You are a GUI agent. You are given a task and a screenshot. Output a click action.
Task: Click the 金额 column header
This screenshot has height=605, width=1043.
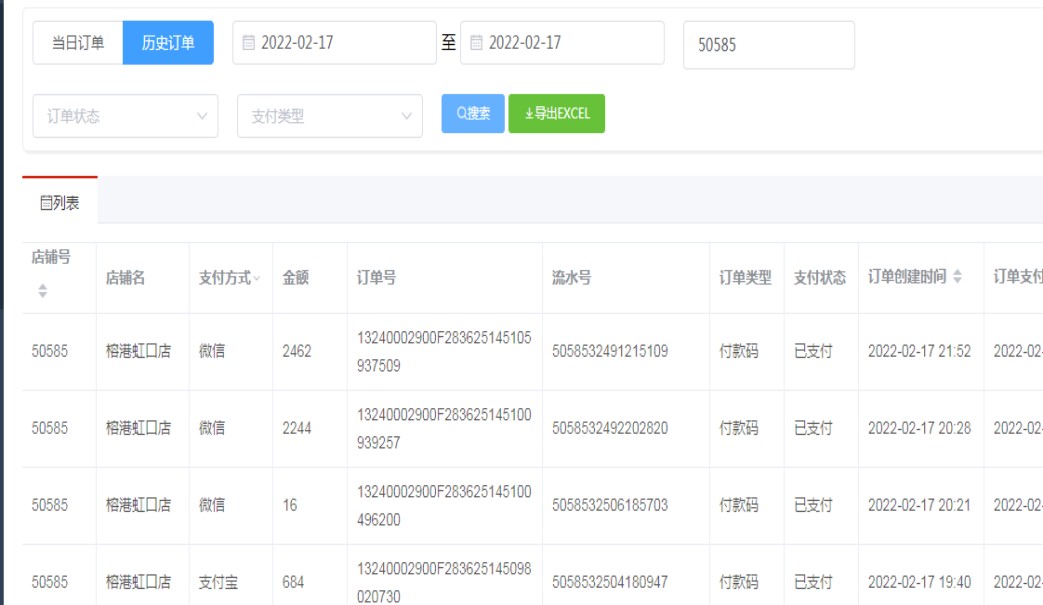pyautogui.click(x=296, y=278)
